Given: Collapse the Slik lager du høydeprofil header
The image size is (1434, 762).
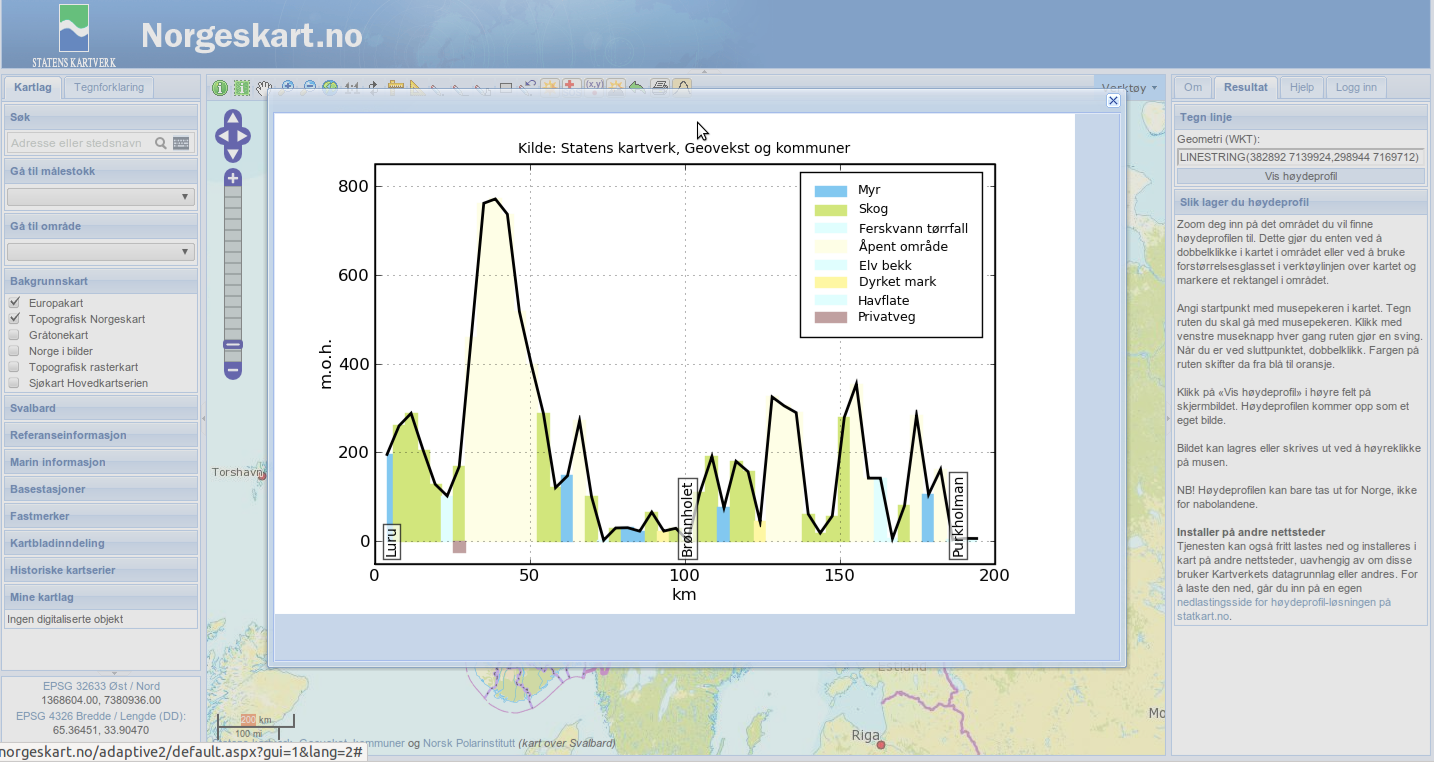Looking at the screenshot, I should pyautogui.click(x=1300, y=202).
